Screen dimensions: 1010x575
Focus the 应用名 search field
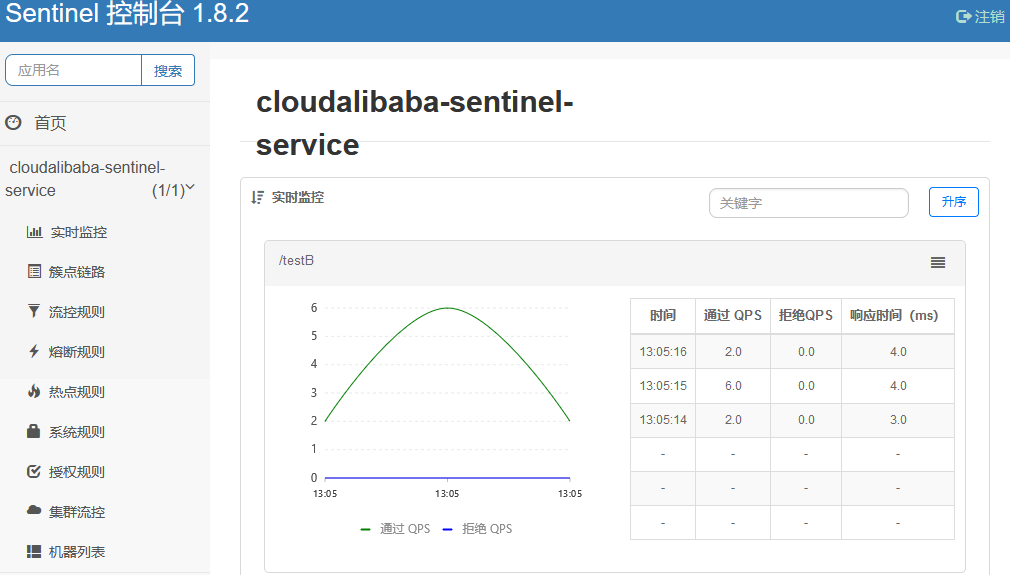tap(73, 70)
